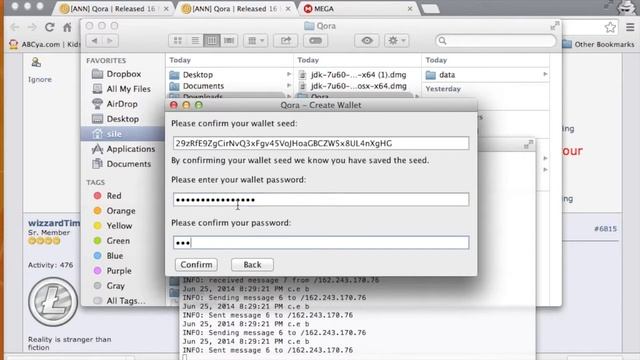Image resolution: width=640 pixels, height=360 pixels.
Task: Click the Litecoin avatar image
Action: coord(53,302)
